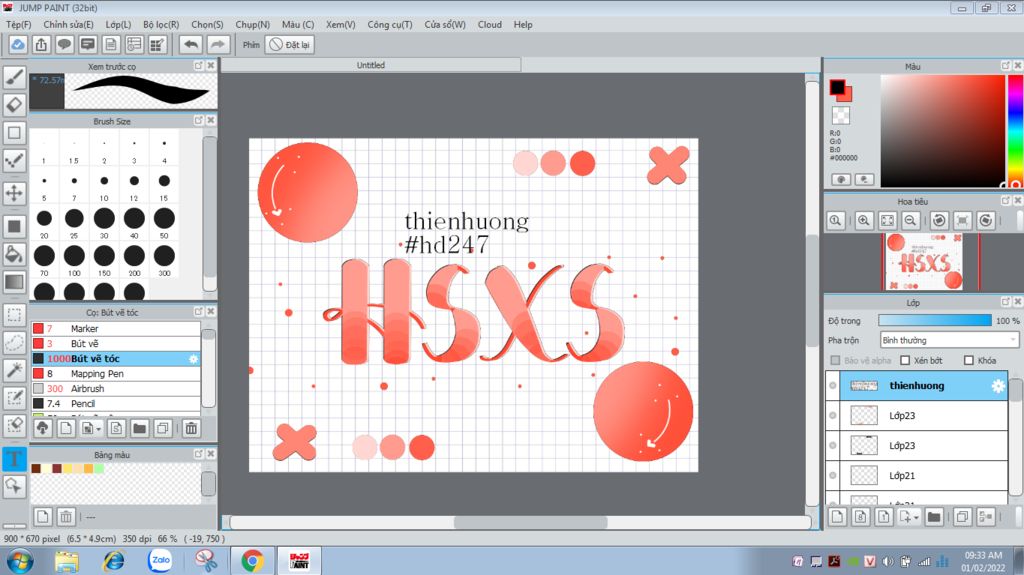Open Google Chrome from the taskbar
The image size is (1024, 575).
click(252, 561)
